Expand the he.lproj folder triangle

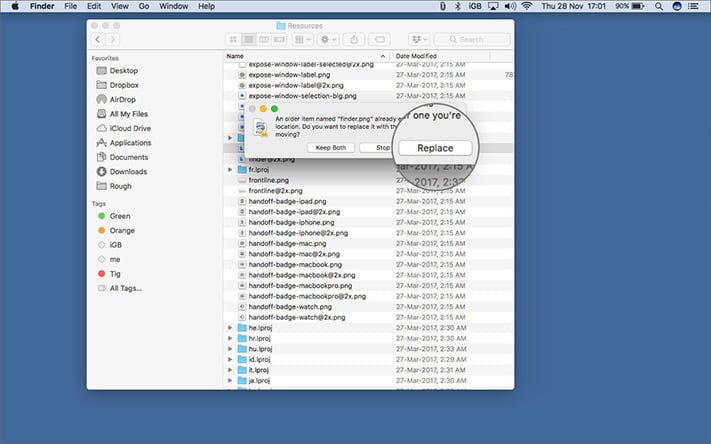tap(230, 327)
